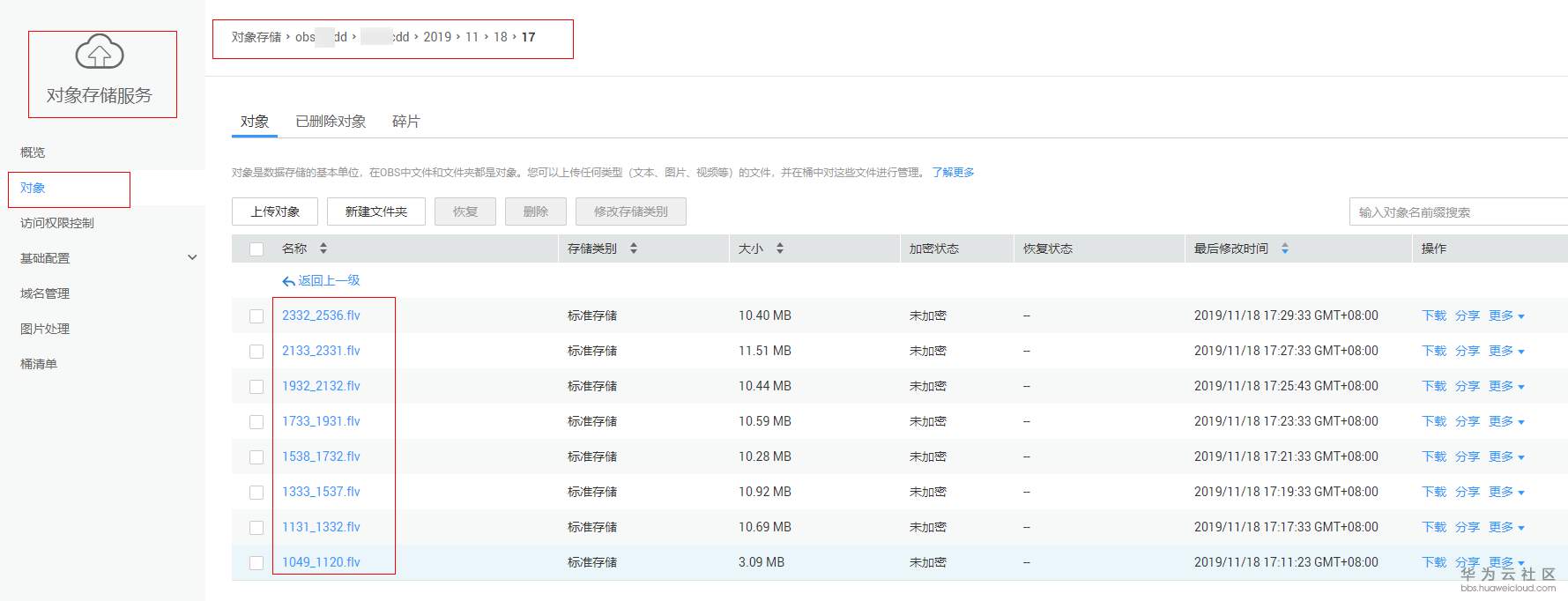Open file 2133_2331.flv

[x=321, y=351]
